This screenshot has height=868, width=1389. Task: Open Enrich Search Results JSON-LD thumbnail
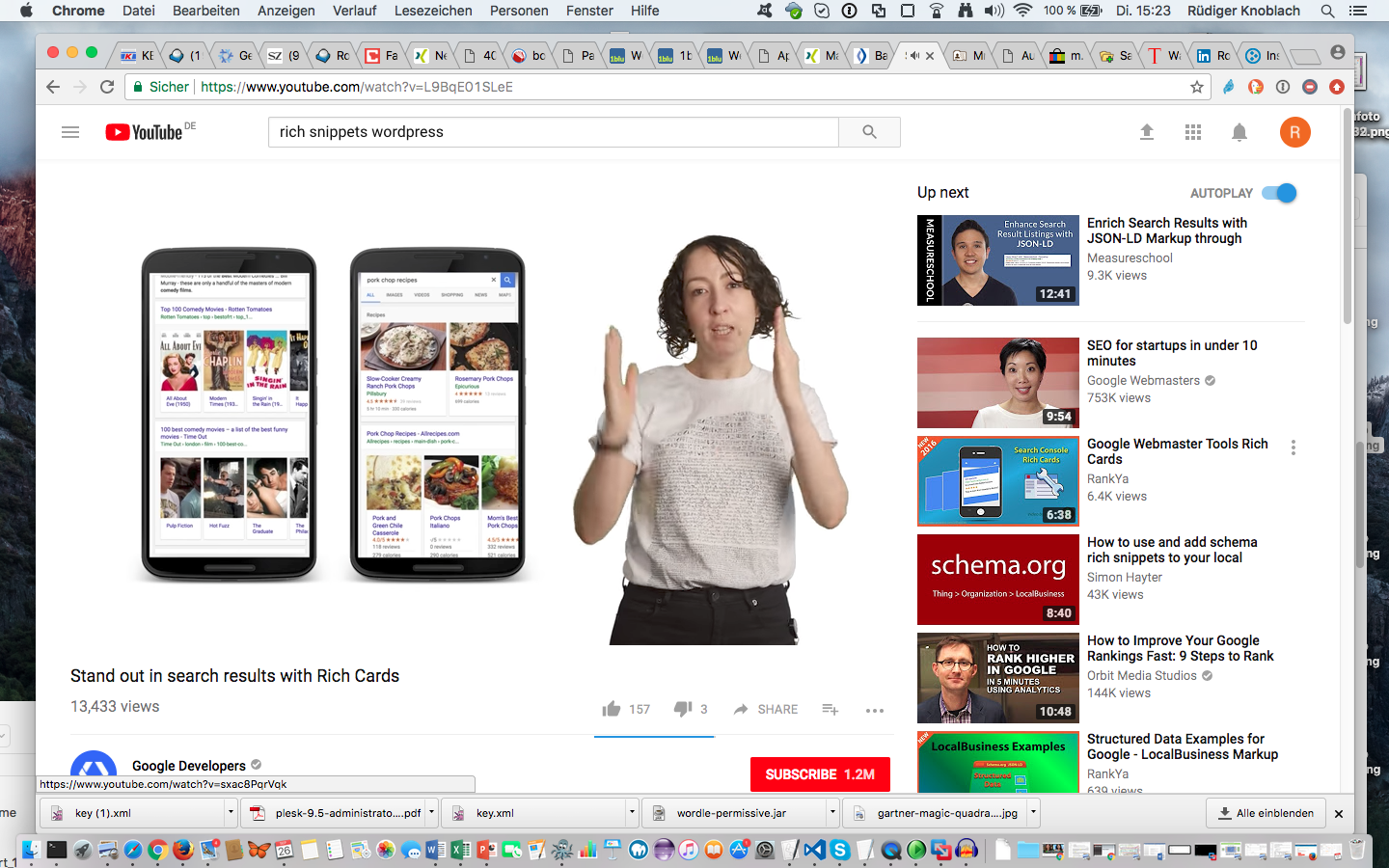(998, 260)
